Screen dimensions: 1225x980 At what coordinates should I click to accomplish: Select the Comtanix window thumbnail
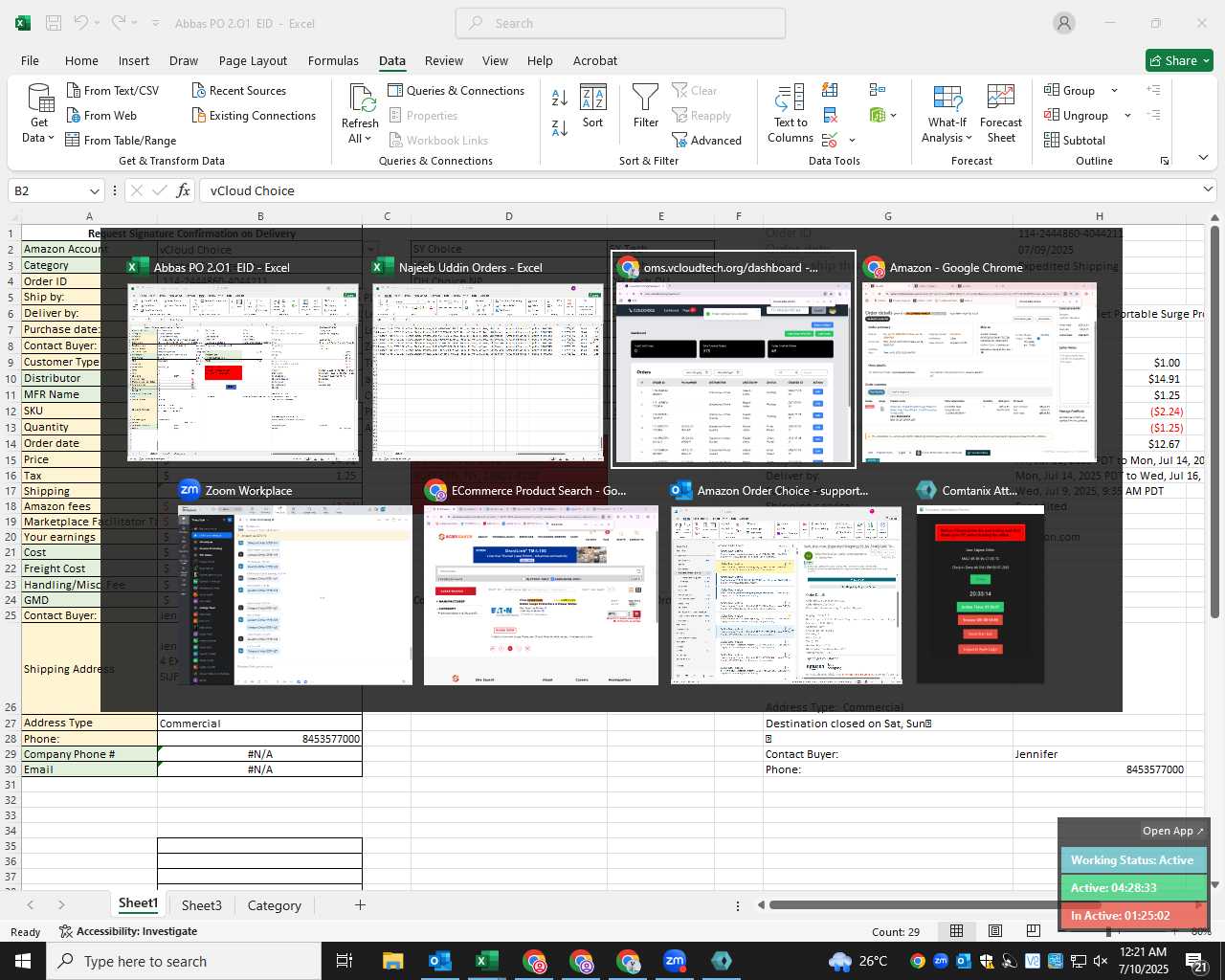tap(980, 583)
